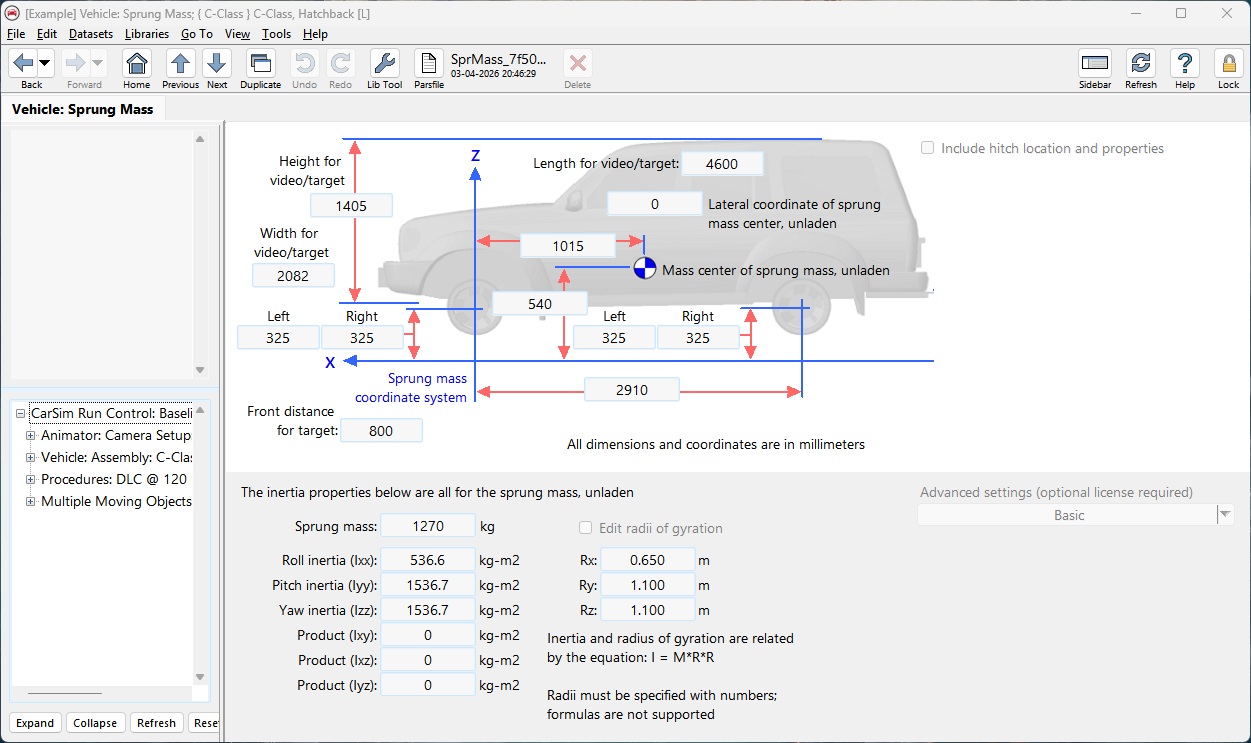Screen dimensions: 1251x743
Task: Open the Back button history dropdown arrow
Action: pos(45,64)
